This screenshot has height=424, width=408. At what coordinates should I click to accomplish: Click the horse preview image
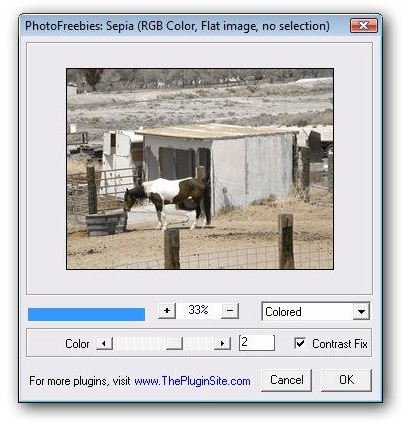(x=200, y=169)
